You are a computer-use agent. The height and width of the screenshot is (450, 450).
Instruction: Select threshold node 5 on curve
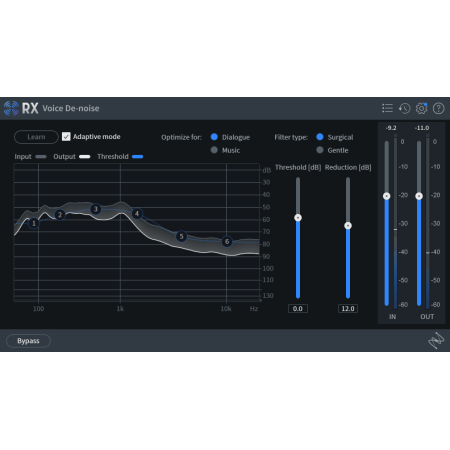coord(181,236)
